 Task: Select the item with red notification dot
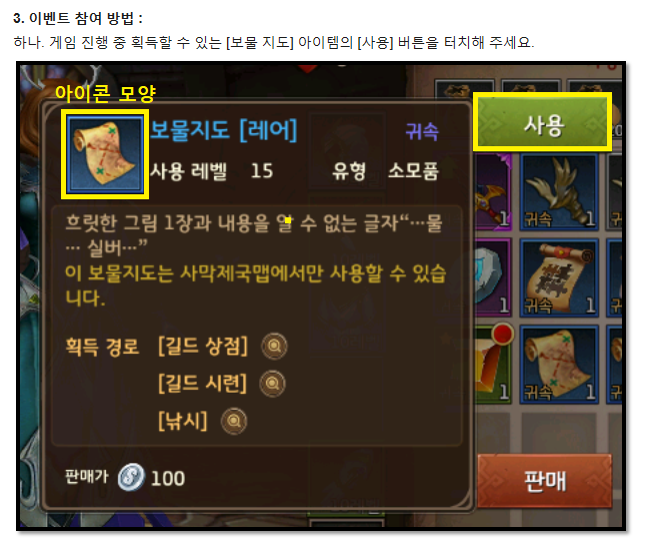493,365
